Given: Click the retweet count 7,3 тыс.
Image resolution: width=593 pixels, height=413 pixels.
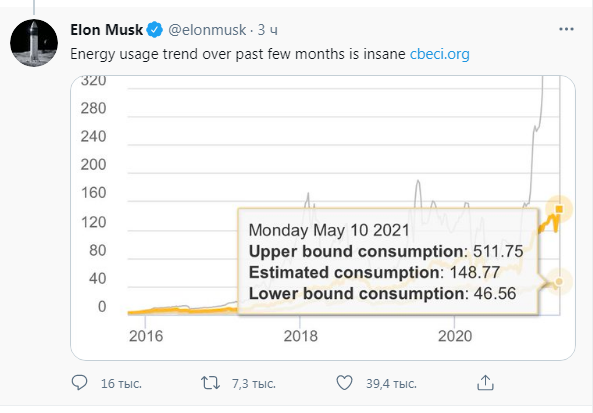Looking at the screenshot, I should click(254, 384).
